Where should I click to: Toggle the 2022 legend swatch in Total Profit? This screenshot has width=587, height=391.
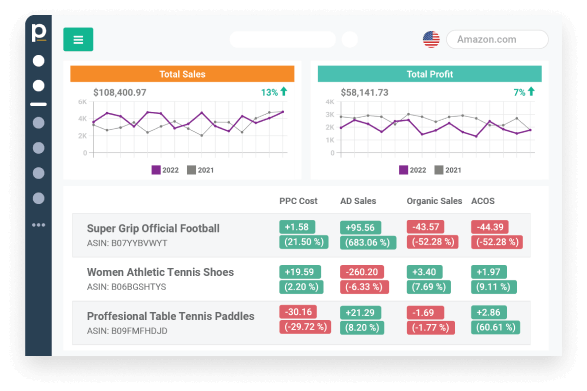(403, 170)
